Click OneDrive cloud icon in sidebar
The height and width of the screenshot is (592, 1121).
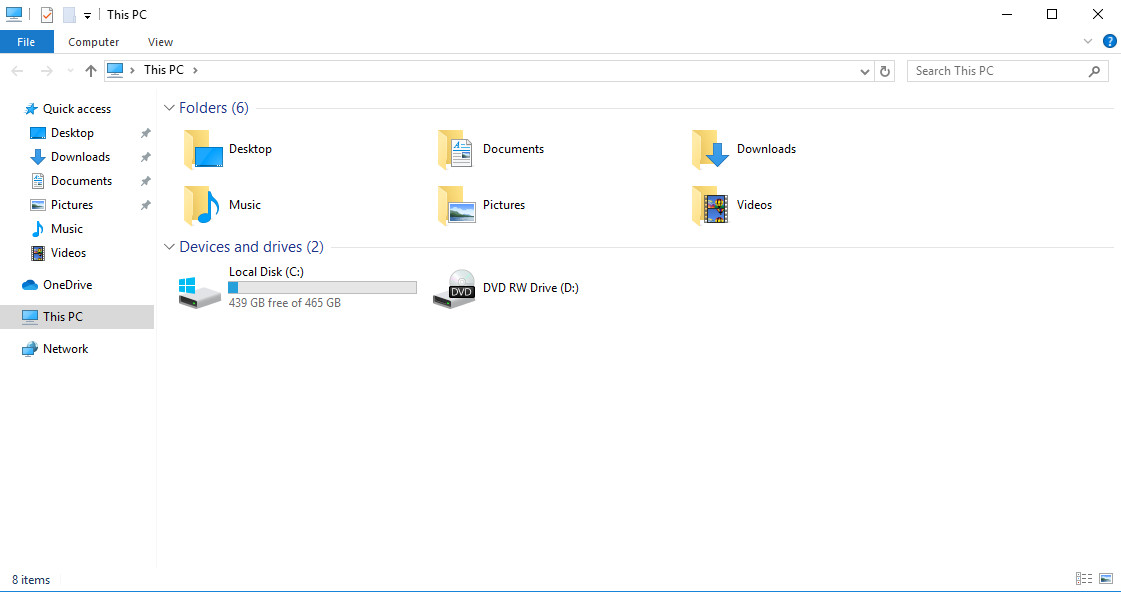click(30, 285)
